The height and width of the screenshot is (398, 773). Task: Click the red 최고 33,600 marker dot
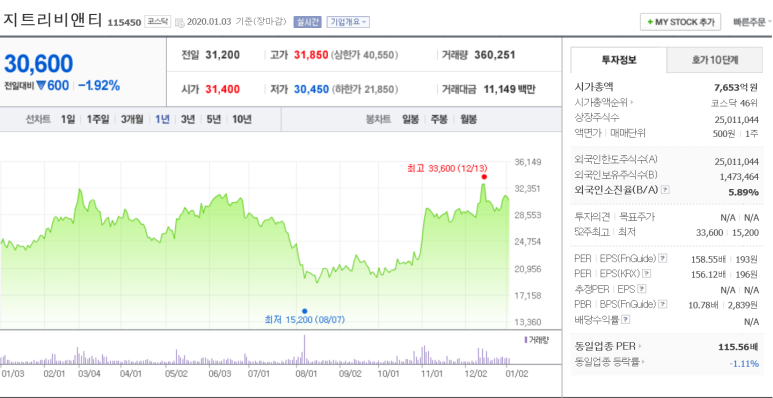[484, 177]
